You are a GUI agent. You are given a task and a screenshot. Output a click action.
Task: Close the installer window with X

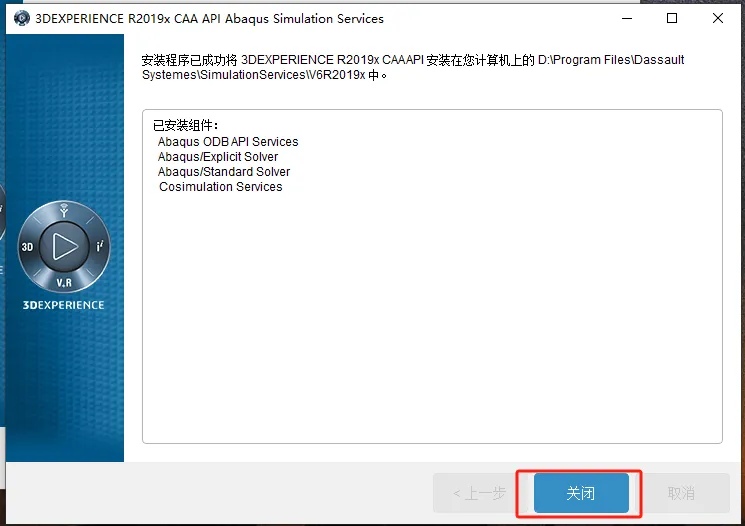[x=718, y=19]
